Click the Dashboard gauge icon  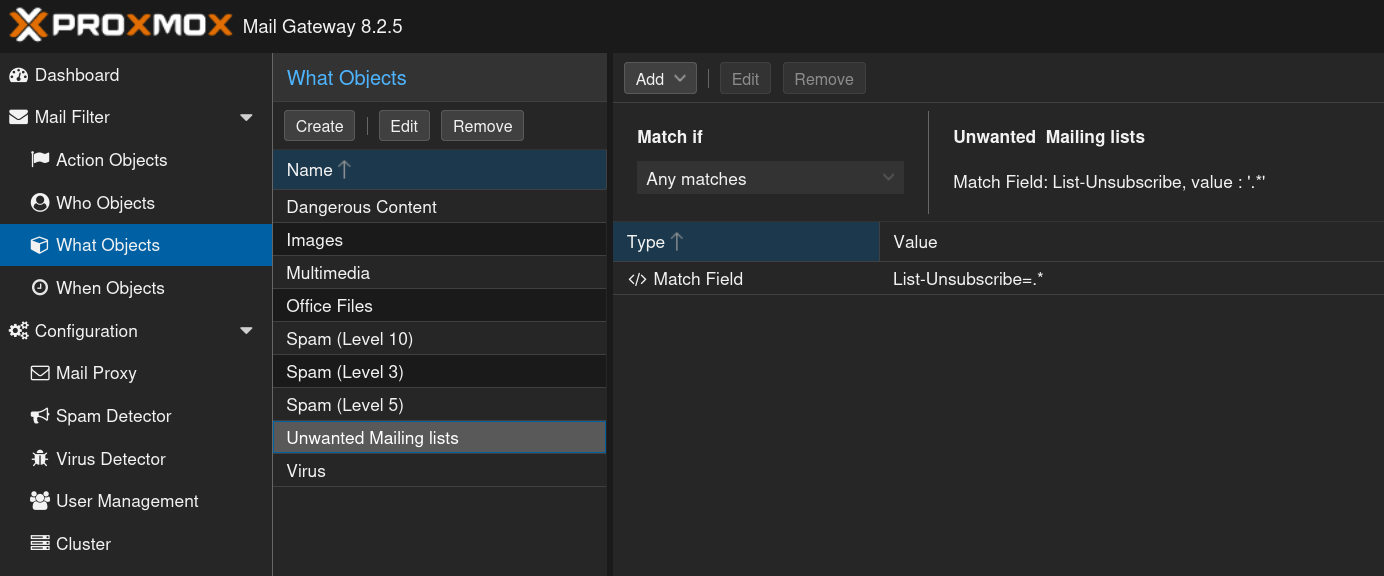(x=18, y=75)
